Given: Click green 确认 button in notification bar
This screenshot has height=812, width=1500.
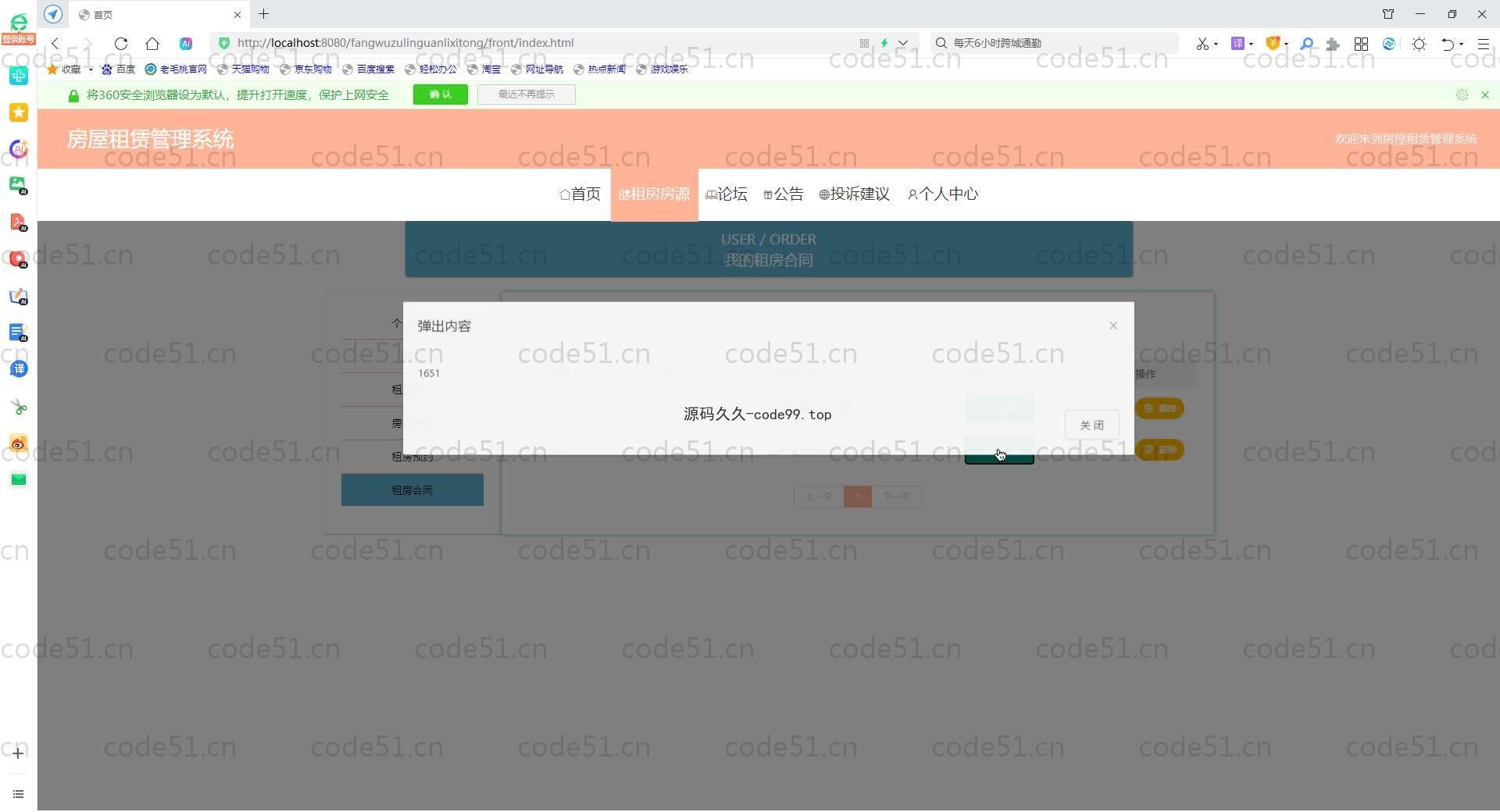Looking at the screenshot, I should [x=440, y=94].
